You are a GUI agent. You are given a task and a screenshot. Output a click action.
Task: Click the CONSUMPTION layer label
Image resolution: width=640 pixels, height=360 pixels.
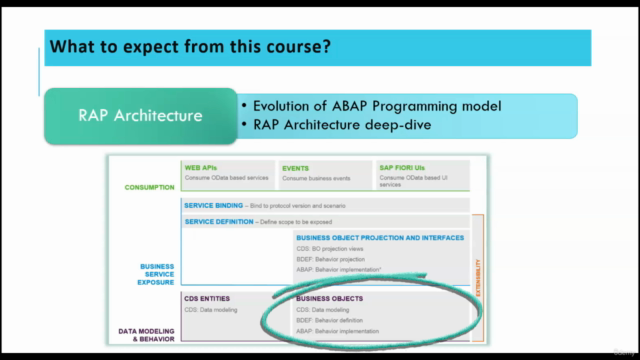(x=149, y=187)
